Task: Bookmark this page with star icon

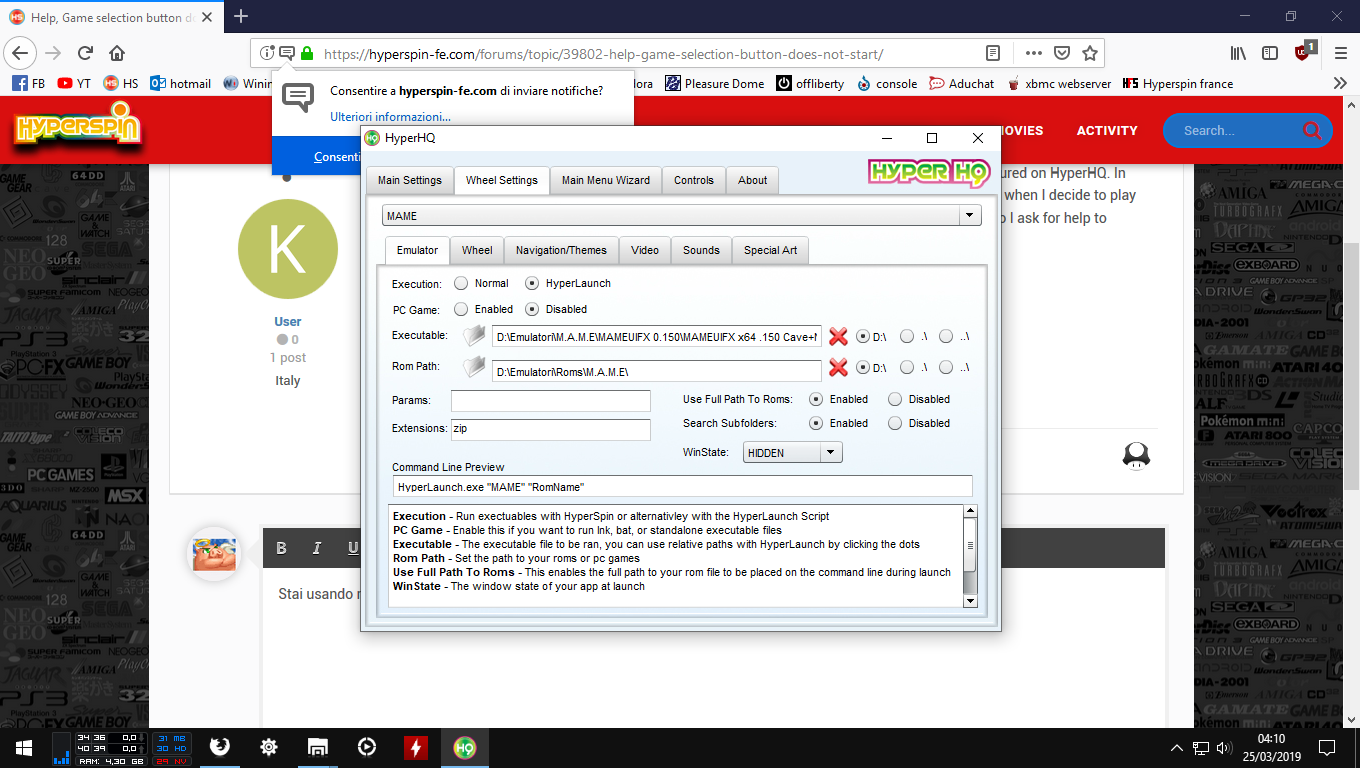Action: (x=1090, y=53)
